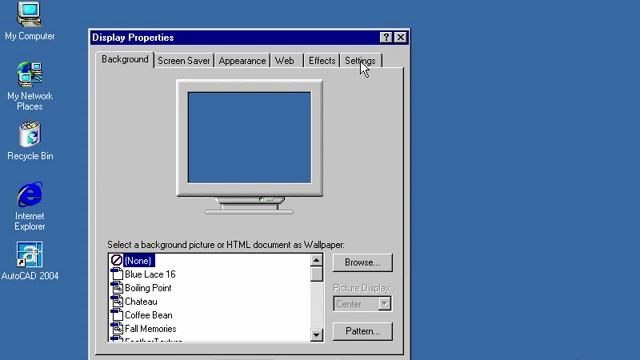640x360 pixels.
Task: Click the Pattern... button
Action: click(362, 331)
